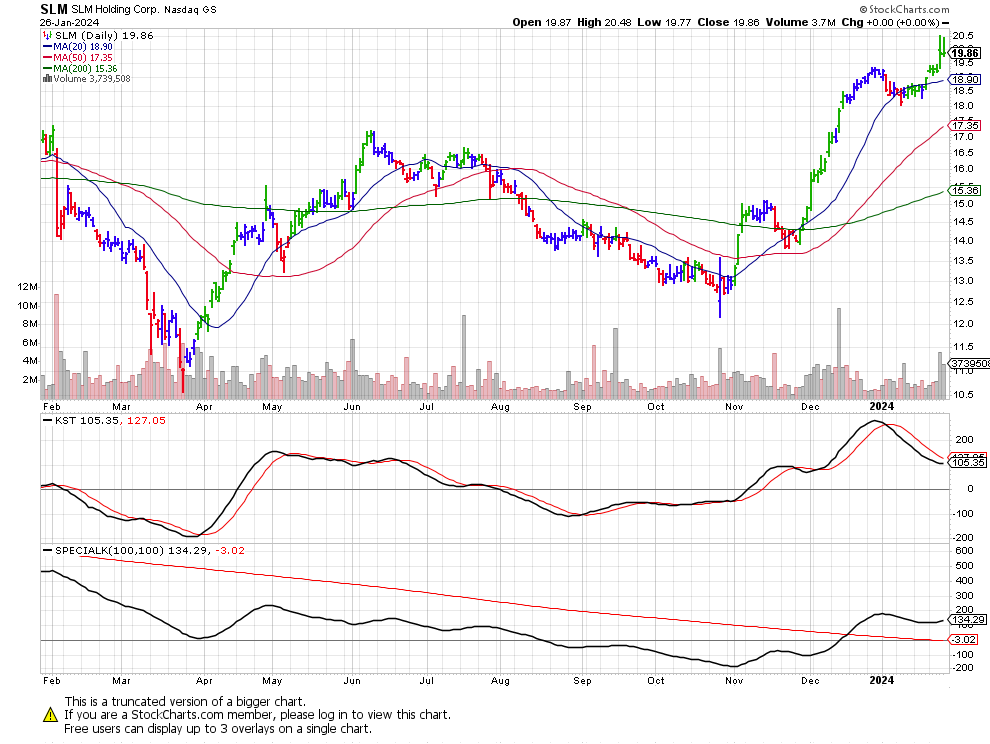Click the 6M volume axis label

[x=30, y=343]
